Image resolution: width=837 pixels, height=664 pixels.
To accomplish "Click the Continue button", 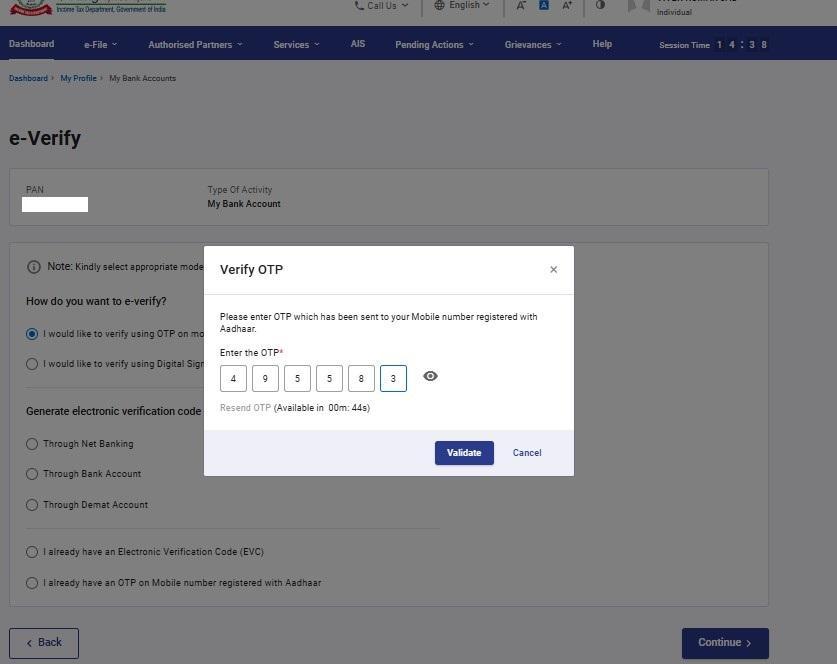I will 725,643.
